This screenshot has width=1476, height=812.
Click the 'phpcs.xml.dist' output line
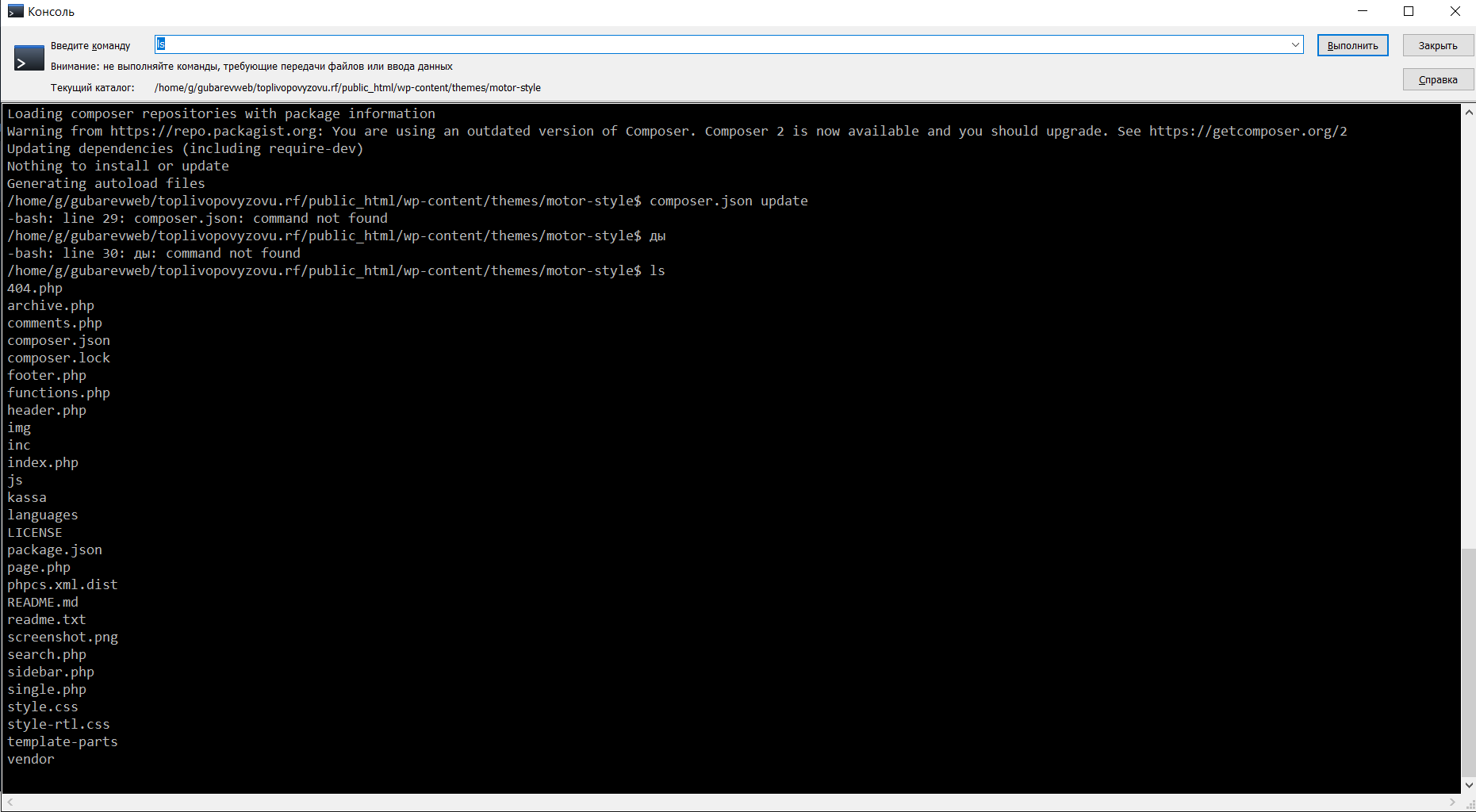coord(63,585)
